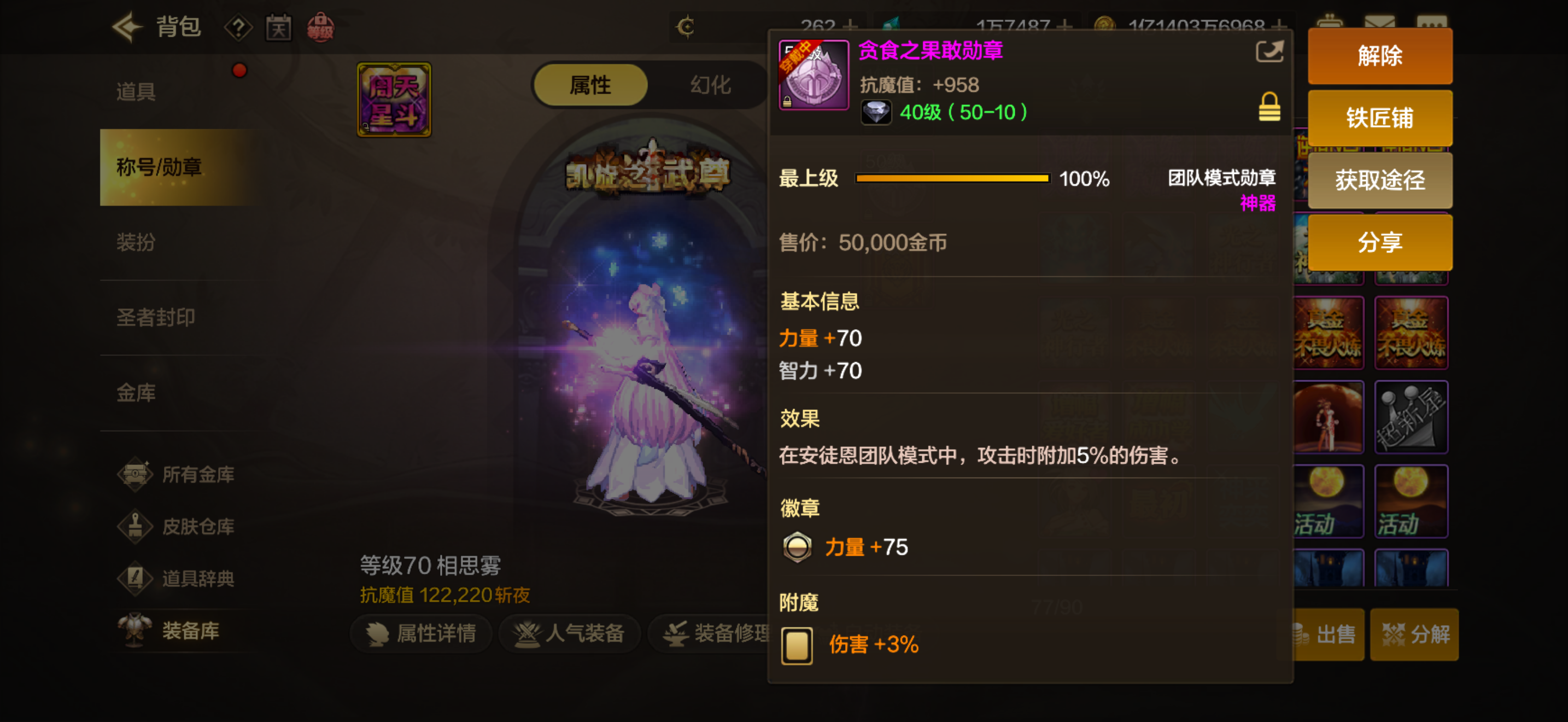Open the calendar icon in top bar

pos(278,27)
